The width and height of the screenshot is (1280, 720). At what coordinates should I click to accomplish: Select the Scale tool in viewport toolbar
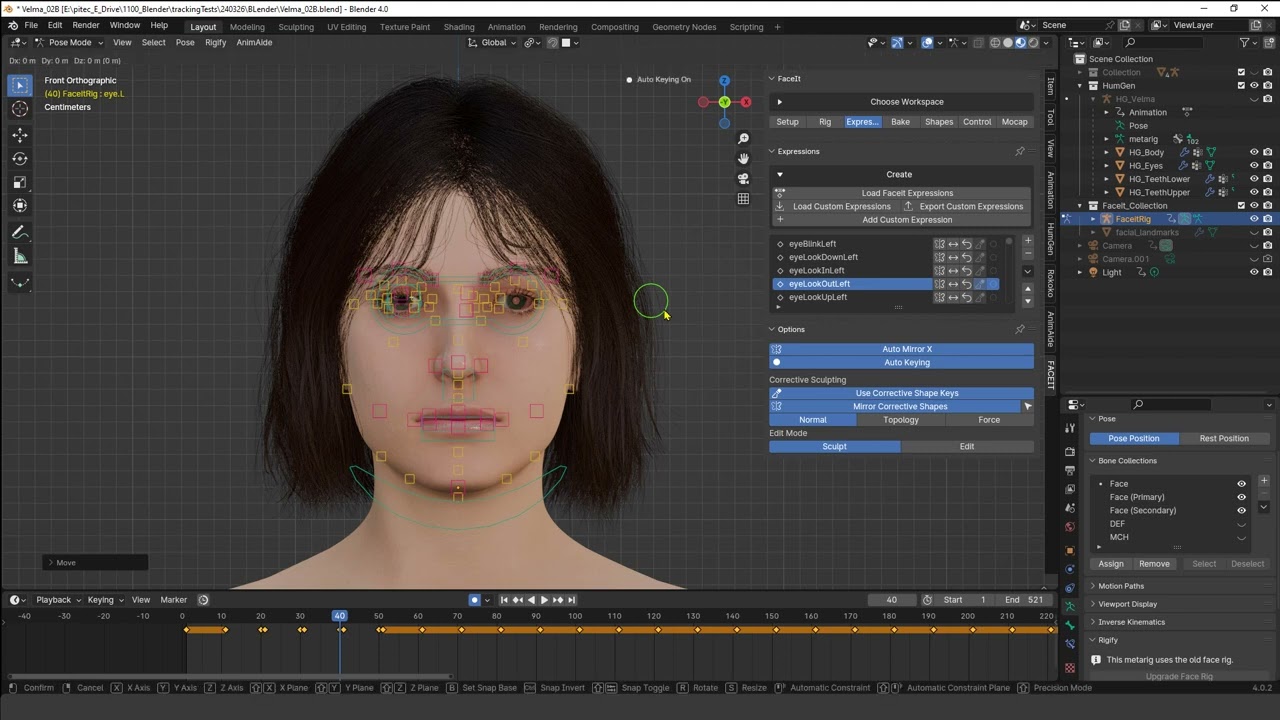click(x=20, y=182)
